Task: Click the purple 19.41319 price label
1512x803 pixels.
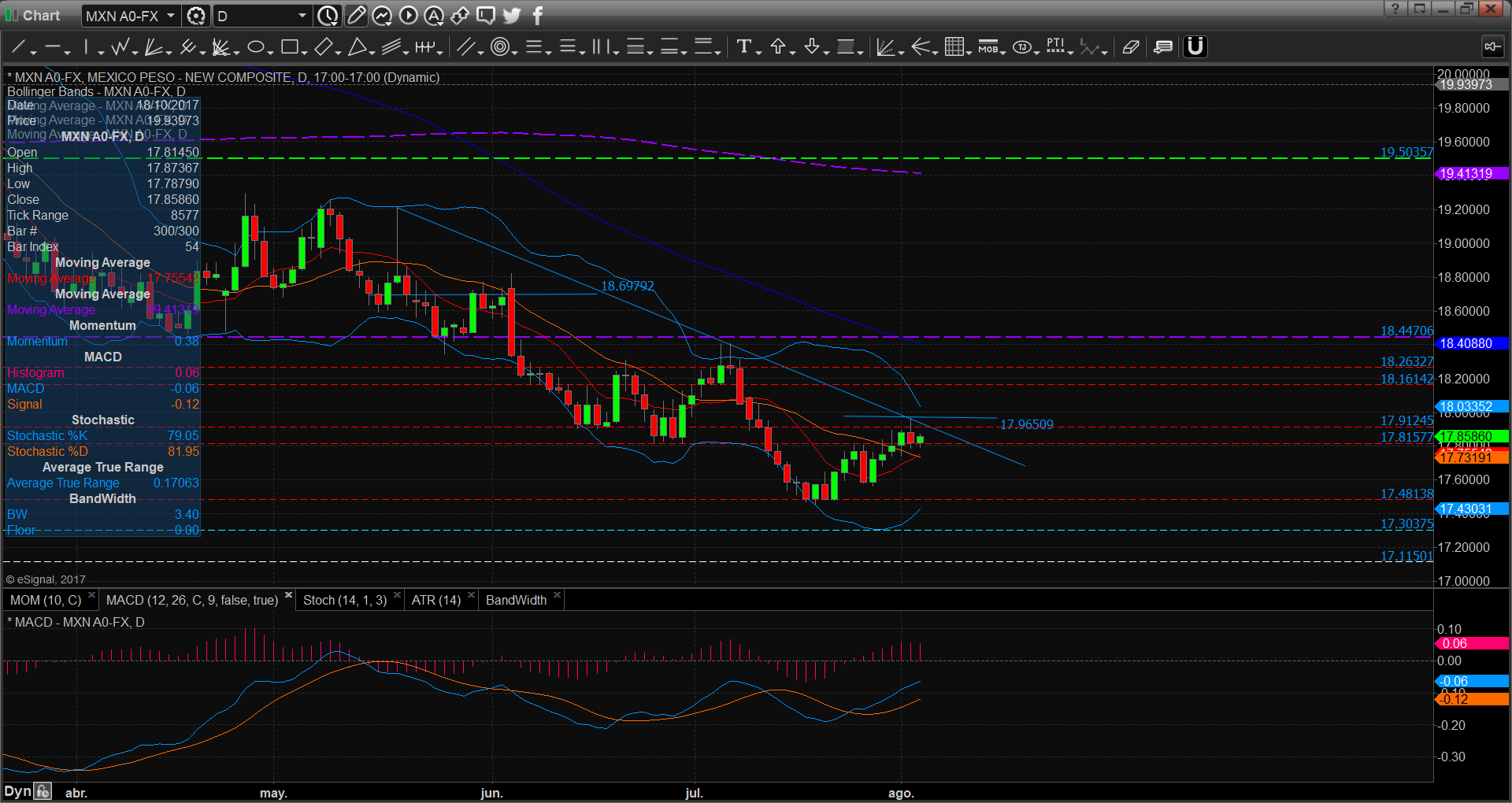Action: pyautogui.click(x=1472, y=174)
